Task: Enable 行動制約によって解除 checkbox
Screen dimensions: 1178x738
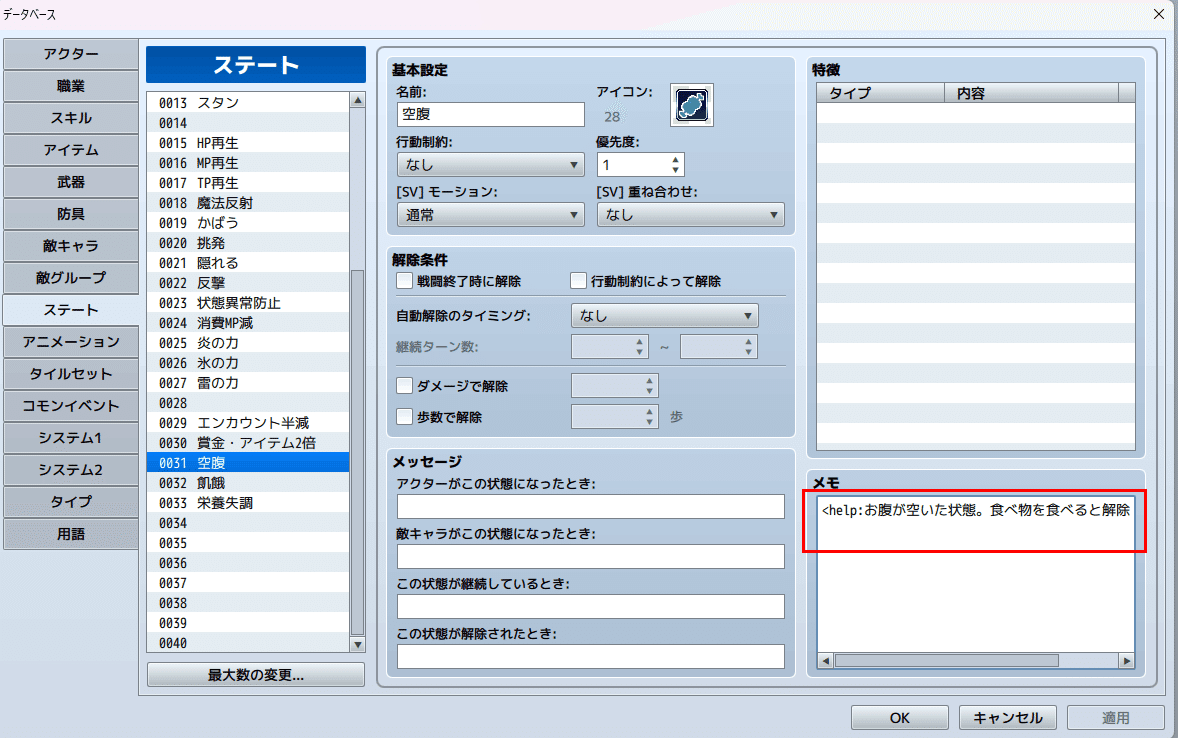Action: point(578,281)
